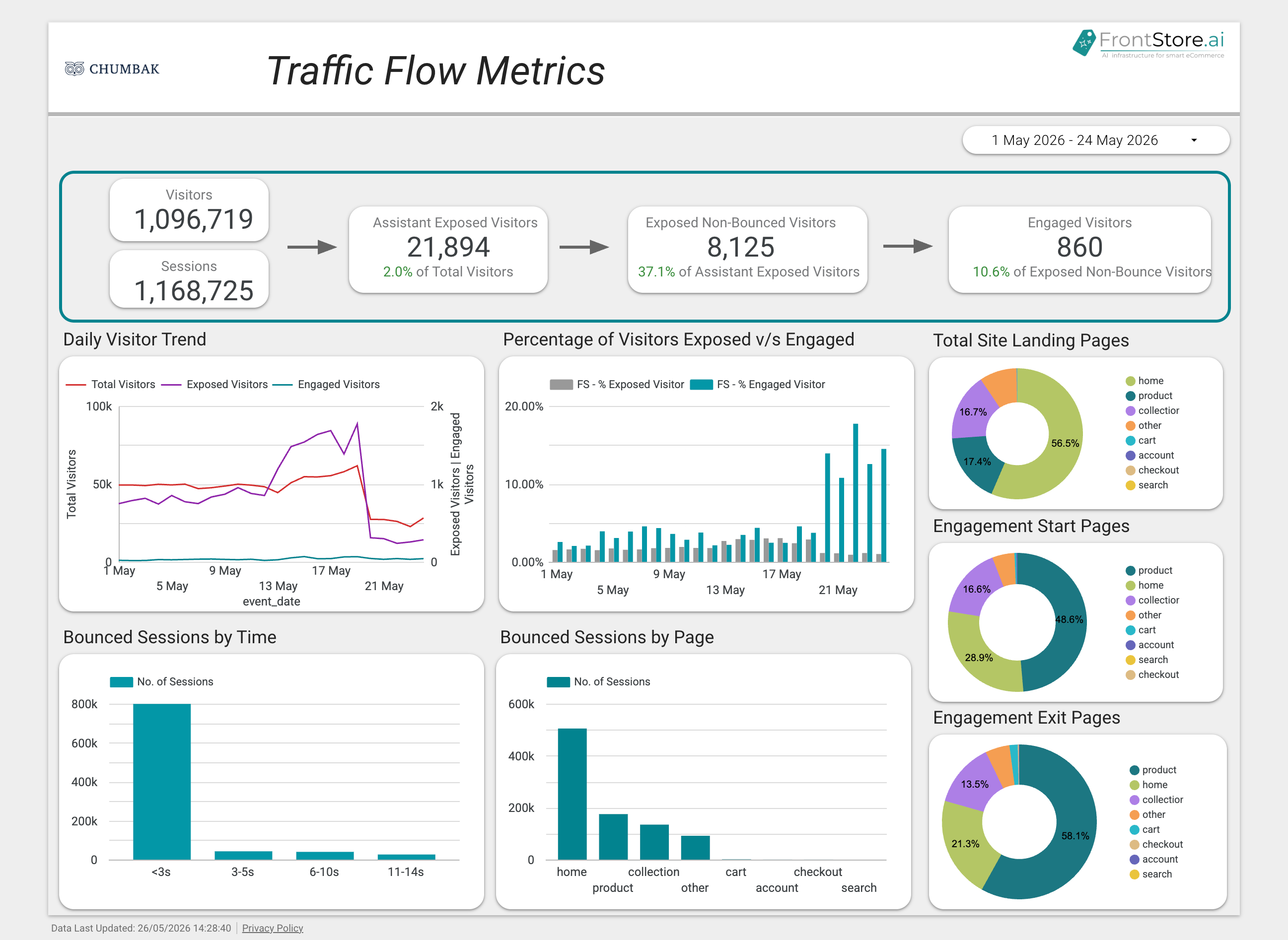Click the Daily Visitor Trend heading

pos(135,339)
